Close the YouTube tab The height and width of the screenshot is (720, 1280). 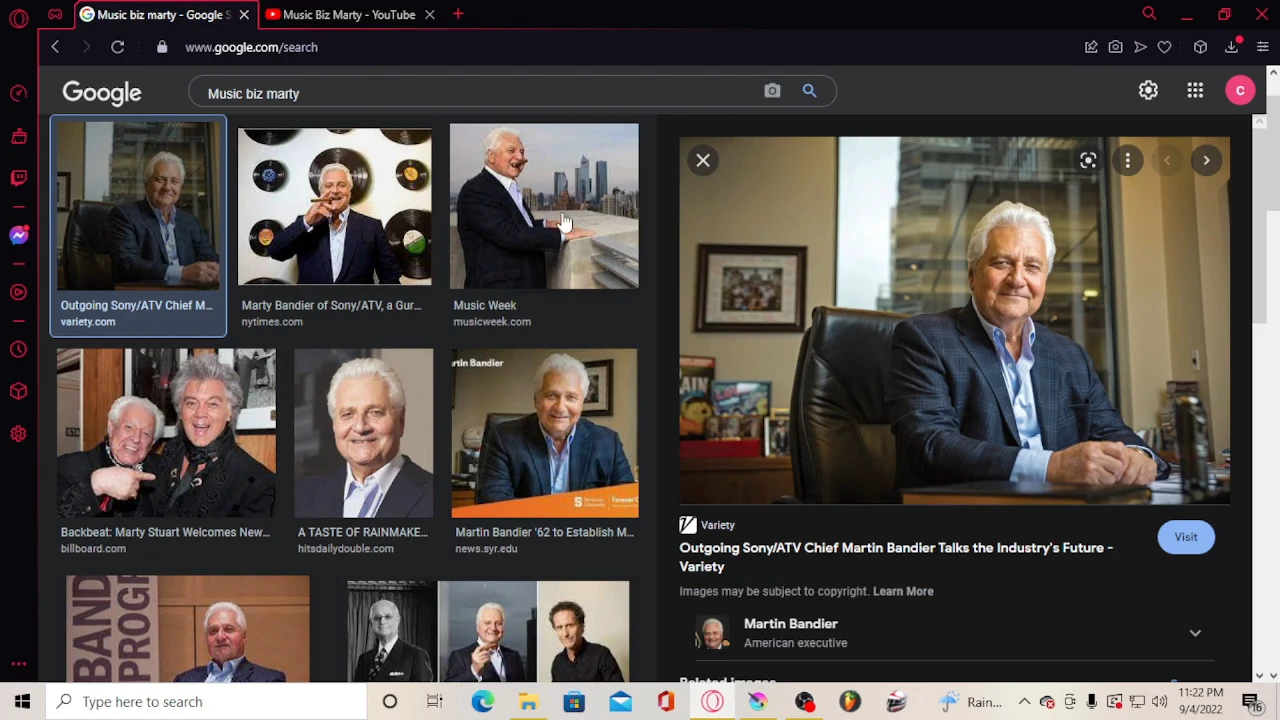[429, 15]
